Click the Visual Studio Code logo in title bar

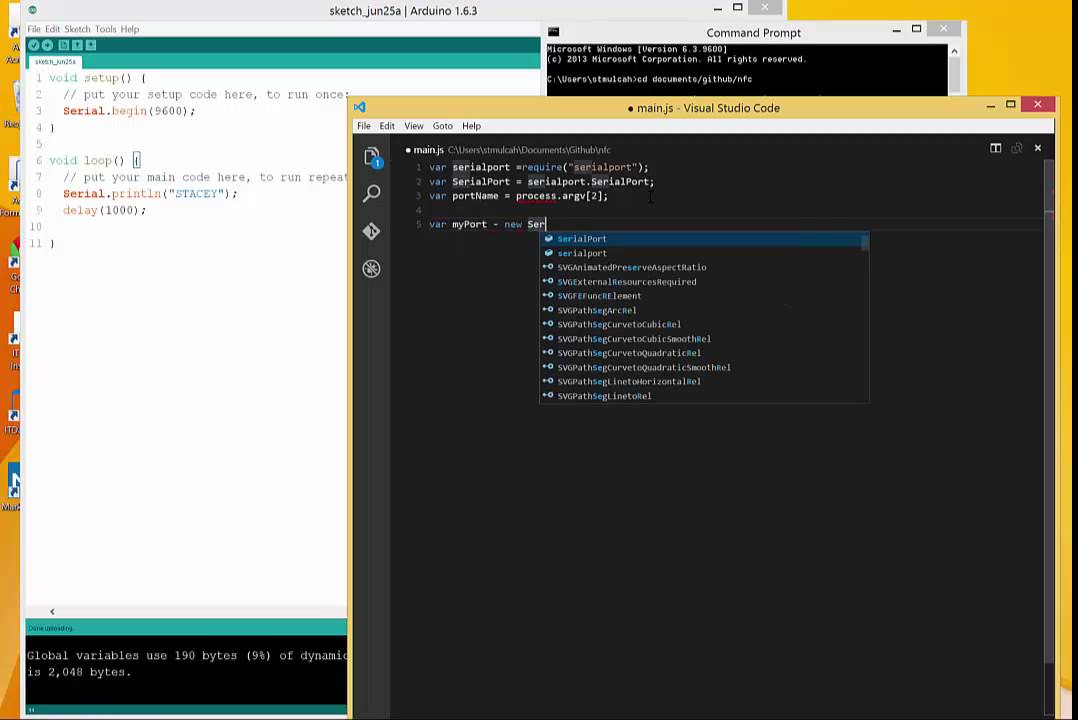point(360,107)
